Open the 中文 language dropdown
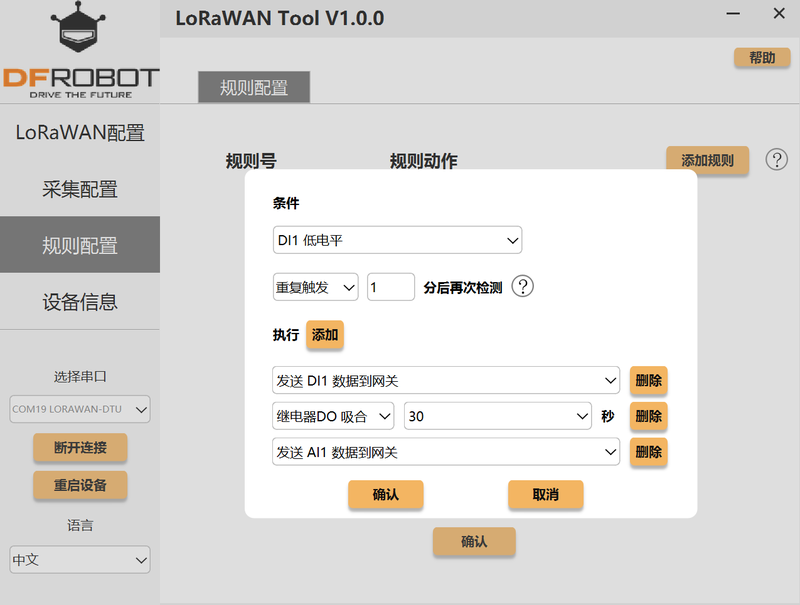This screenshot has width=800, height=605. click(x=80, y=559)
